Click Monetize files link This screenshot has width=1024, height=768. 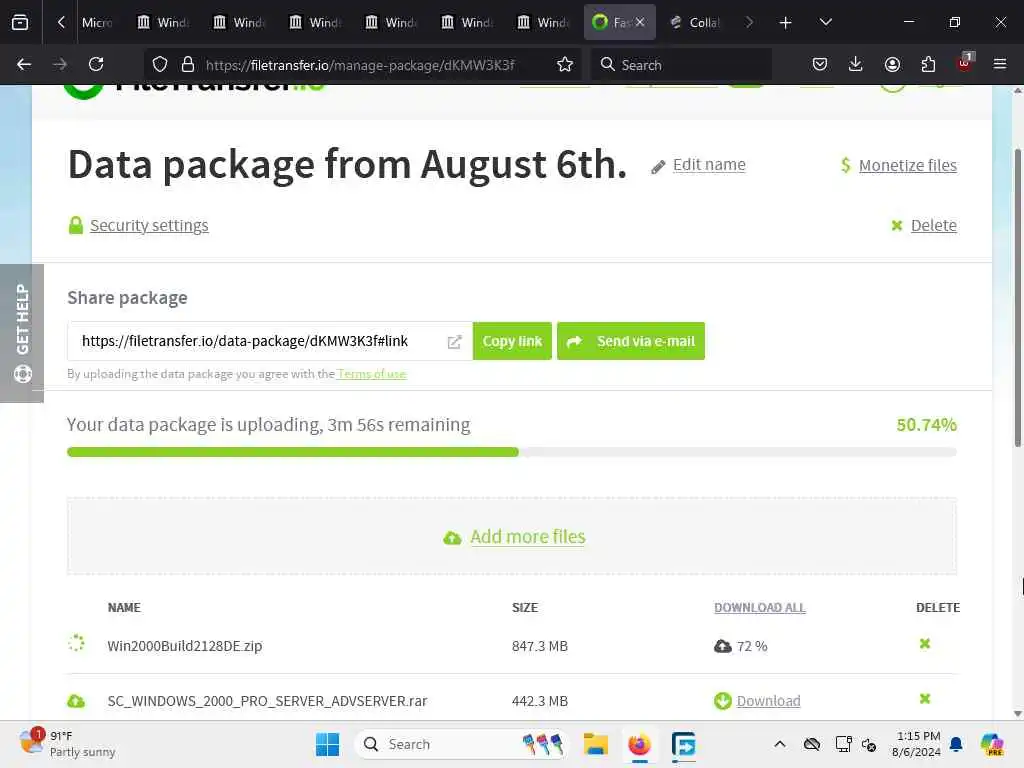908,165
